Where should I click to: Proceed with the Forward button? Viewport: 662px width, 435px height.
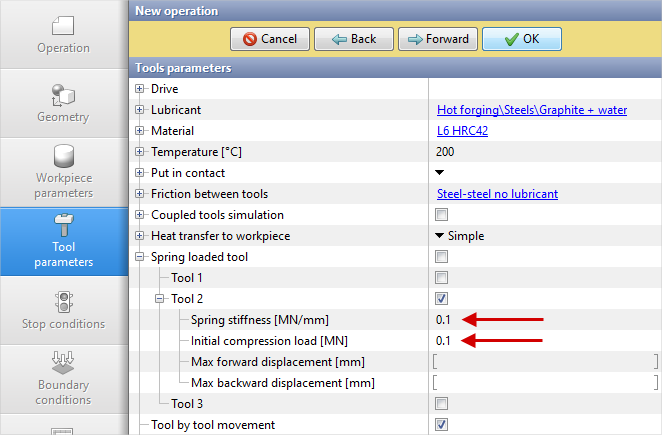[437, 39]
